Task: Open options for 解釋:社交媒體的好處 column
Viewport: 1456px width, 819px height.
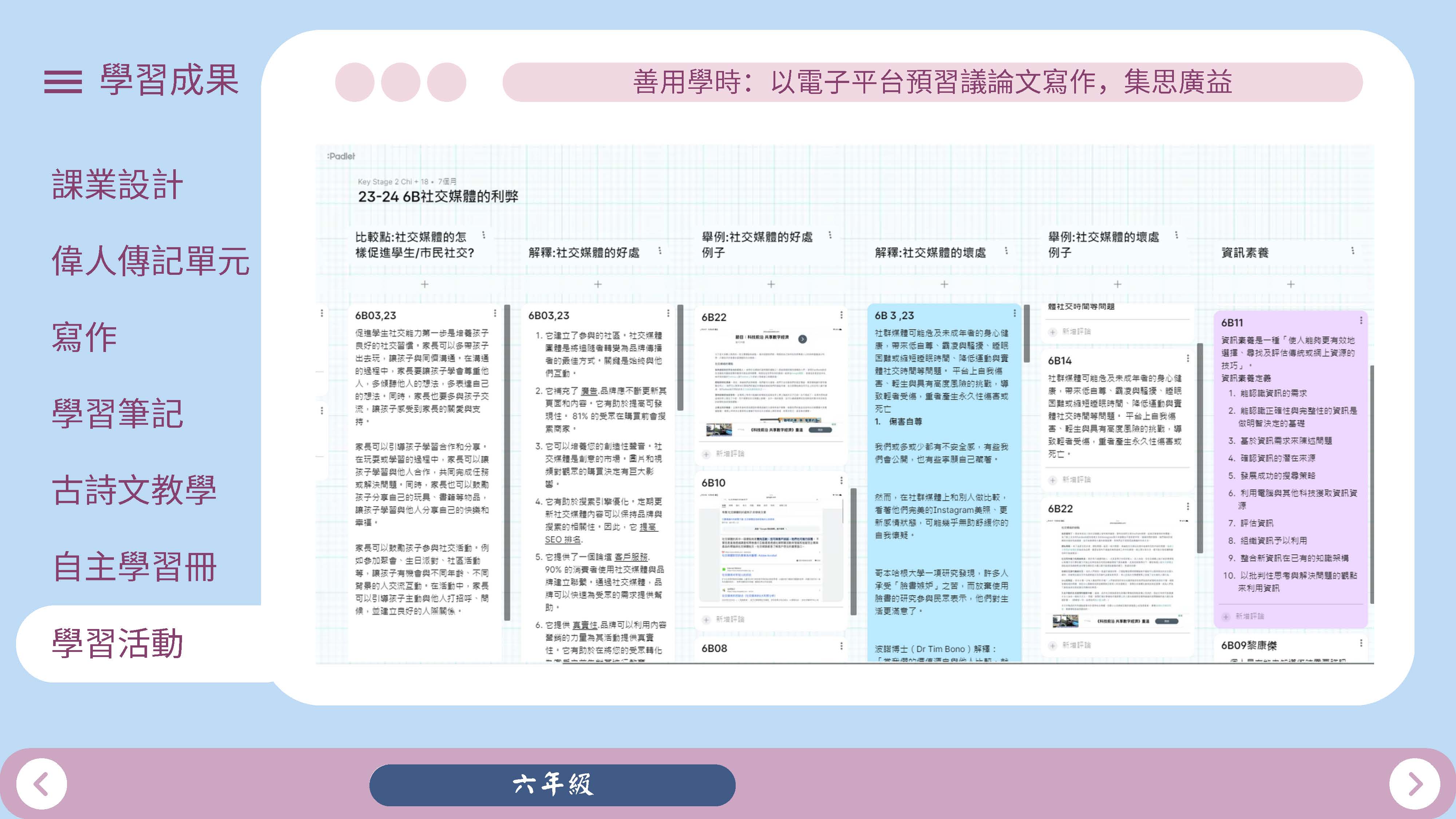Action: 660,250
